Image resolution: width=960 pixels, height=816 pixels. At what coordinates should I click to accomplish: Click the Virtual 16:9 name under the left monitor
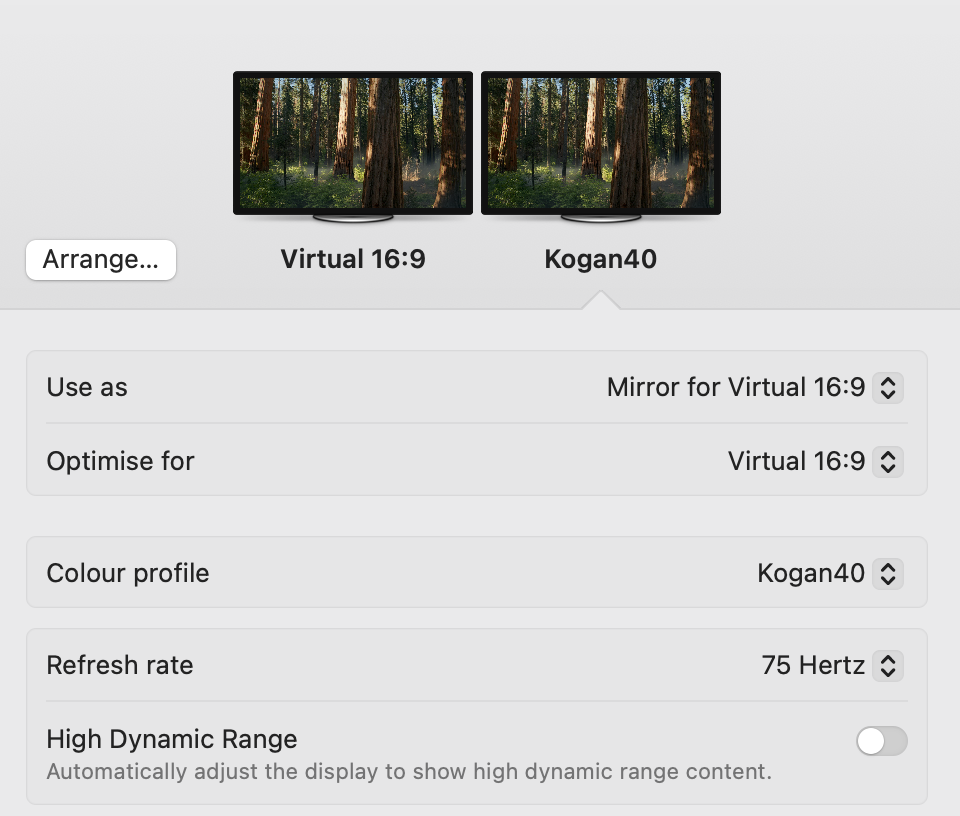353,260
